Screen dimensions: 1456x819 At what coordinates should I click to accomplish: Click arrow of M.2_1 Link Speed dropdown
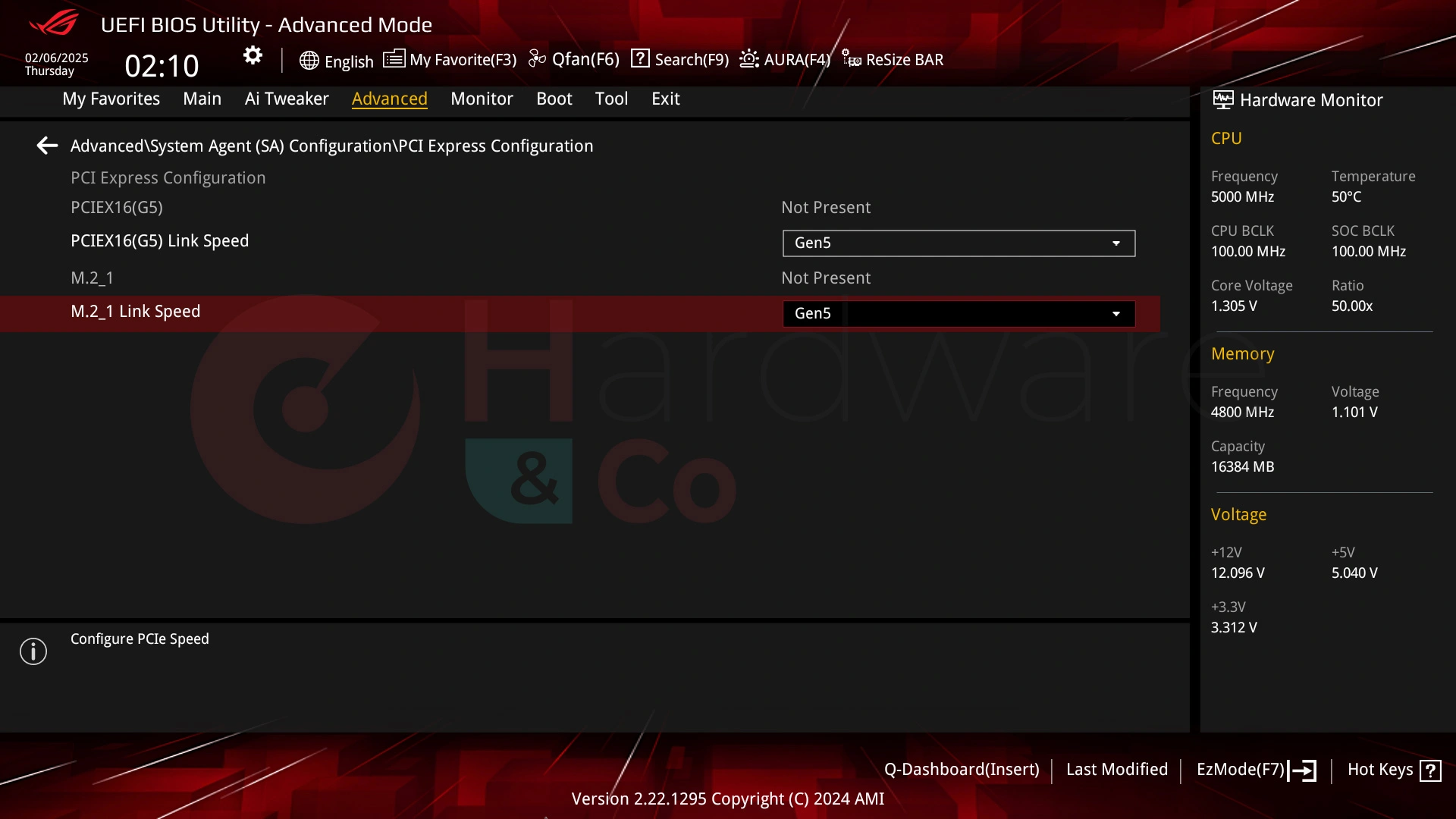tap(1116, 314)
